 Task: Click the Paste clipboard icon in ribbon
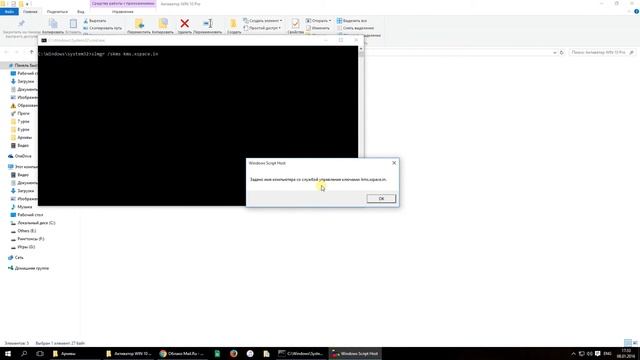tap(73, 24)
